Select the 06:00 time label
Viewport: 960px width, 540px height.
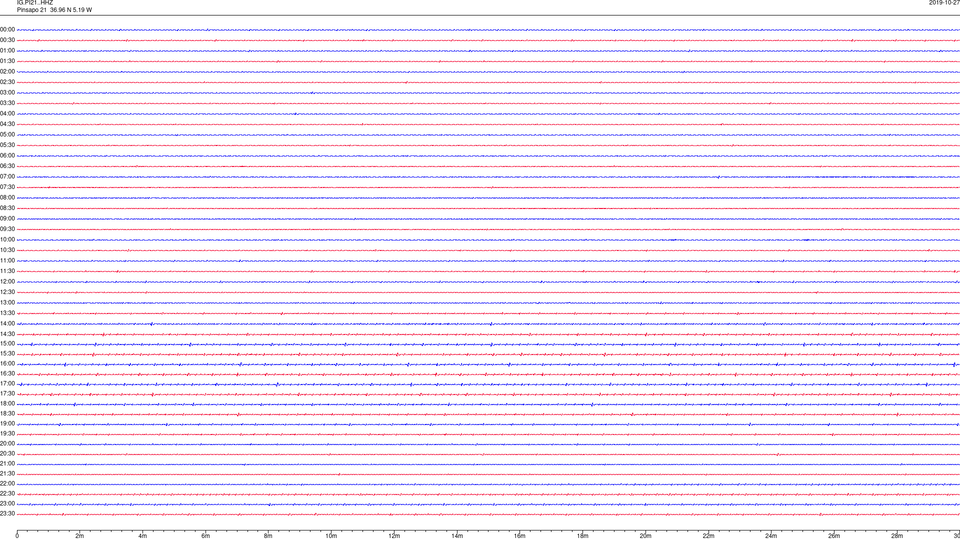7,156
